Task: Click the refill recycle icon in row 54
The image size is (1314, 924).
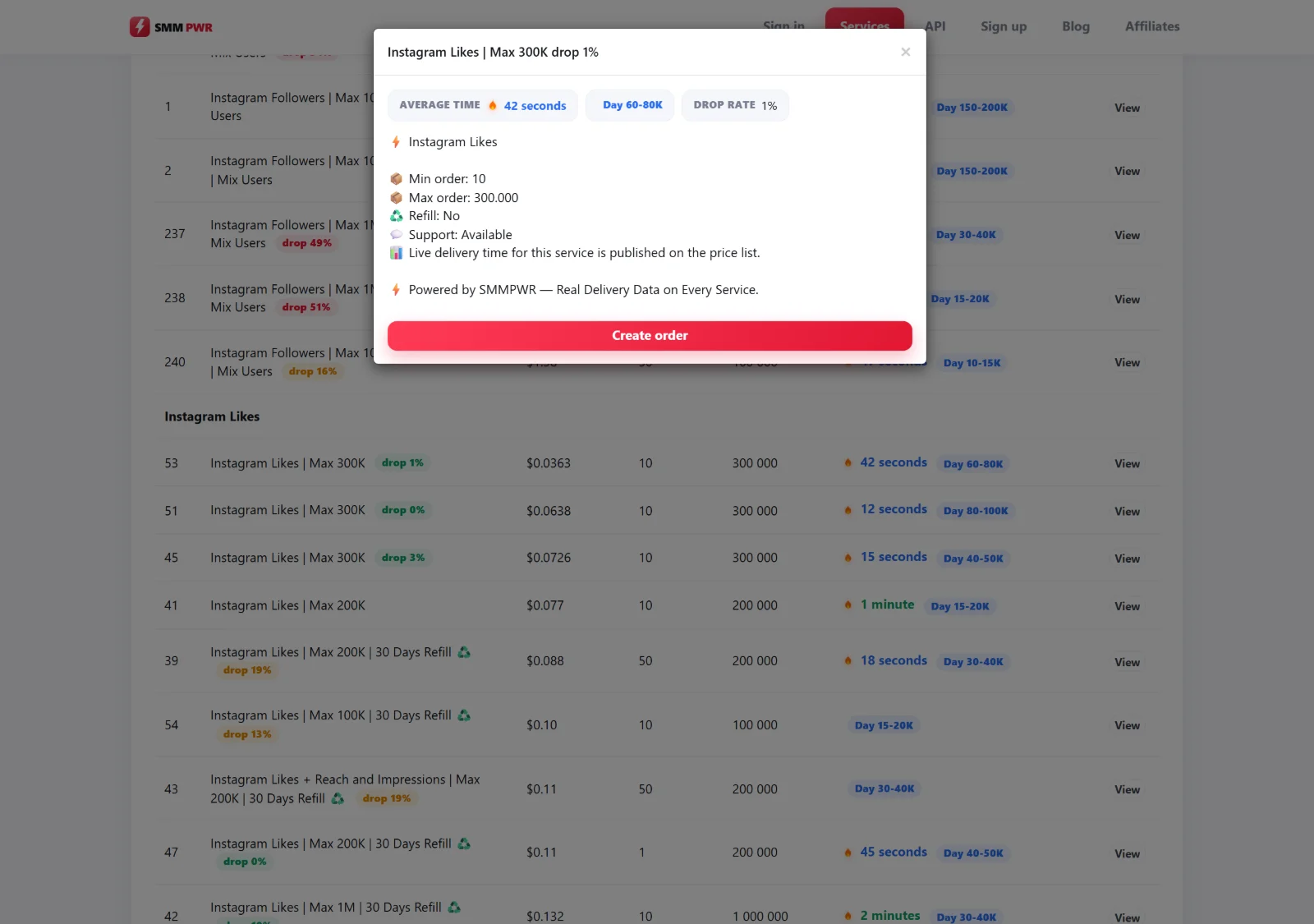Action: (x=464, y=715)
